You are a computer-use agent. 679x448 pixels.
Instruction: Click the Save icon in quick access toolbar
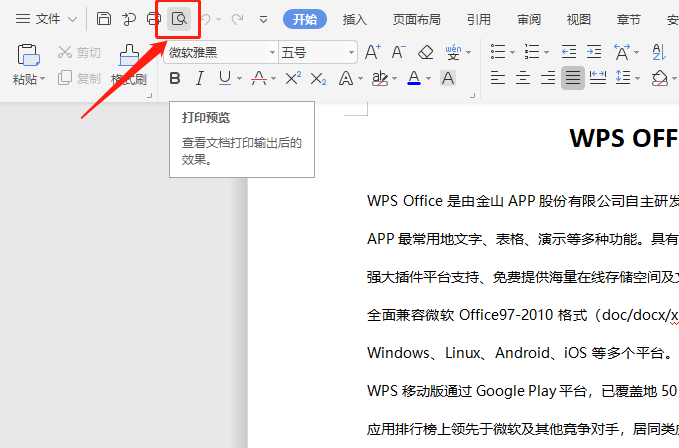coord(103,19)
